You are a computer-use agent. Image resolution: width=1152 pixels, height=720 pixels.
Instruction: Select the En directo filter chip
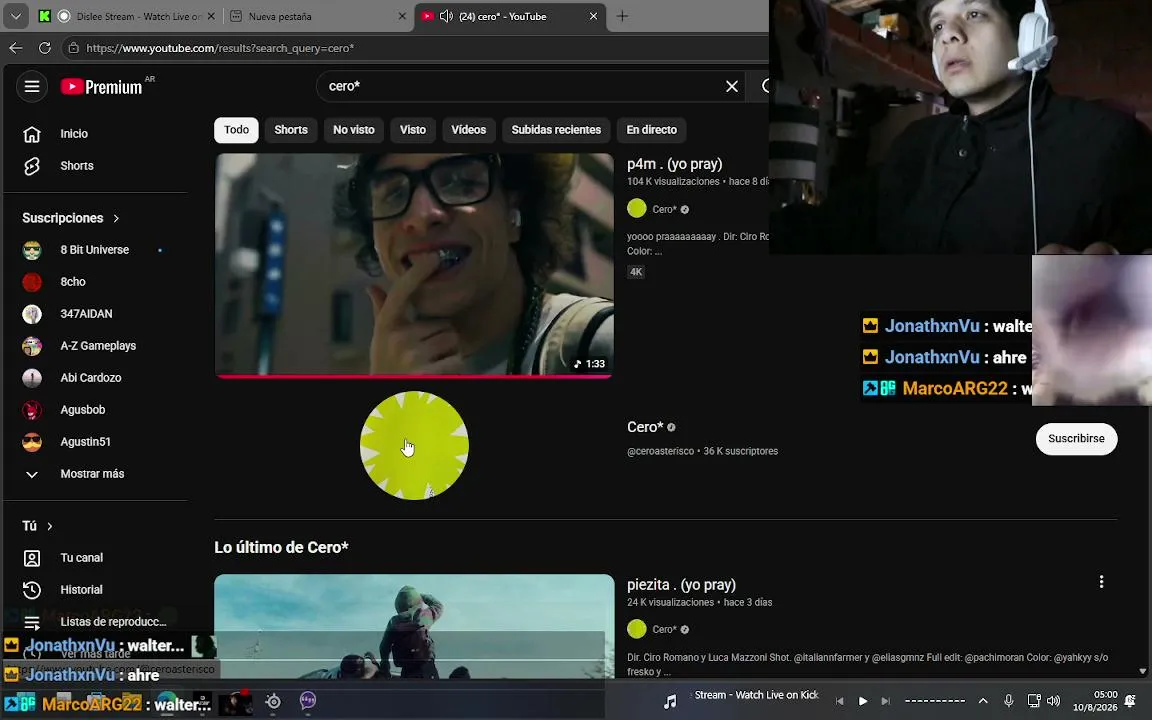click(x=651, y=130)
